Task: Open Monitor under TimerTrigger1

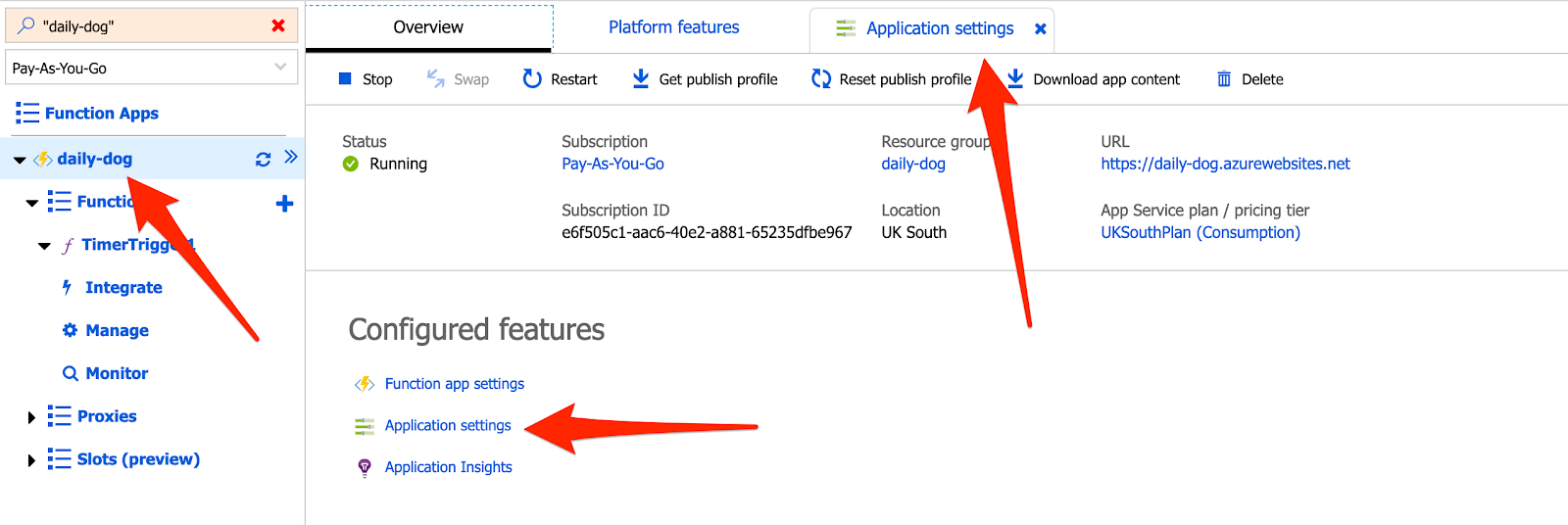Action: point(117,373)
